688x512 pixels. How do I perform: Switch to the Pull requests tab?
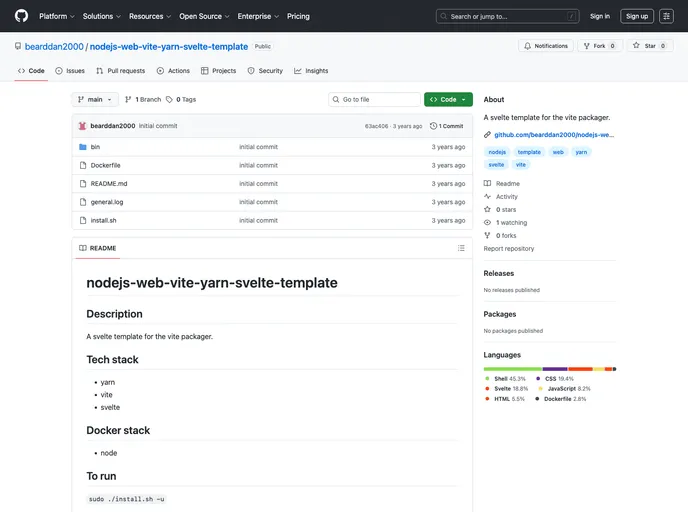(120, 71)
